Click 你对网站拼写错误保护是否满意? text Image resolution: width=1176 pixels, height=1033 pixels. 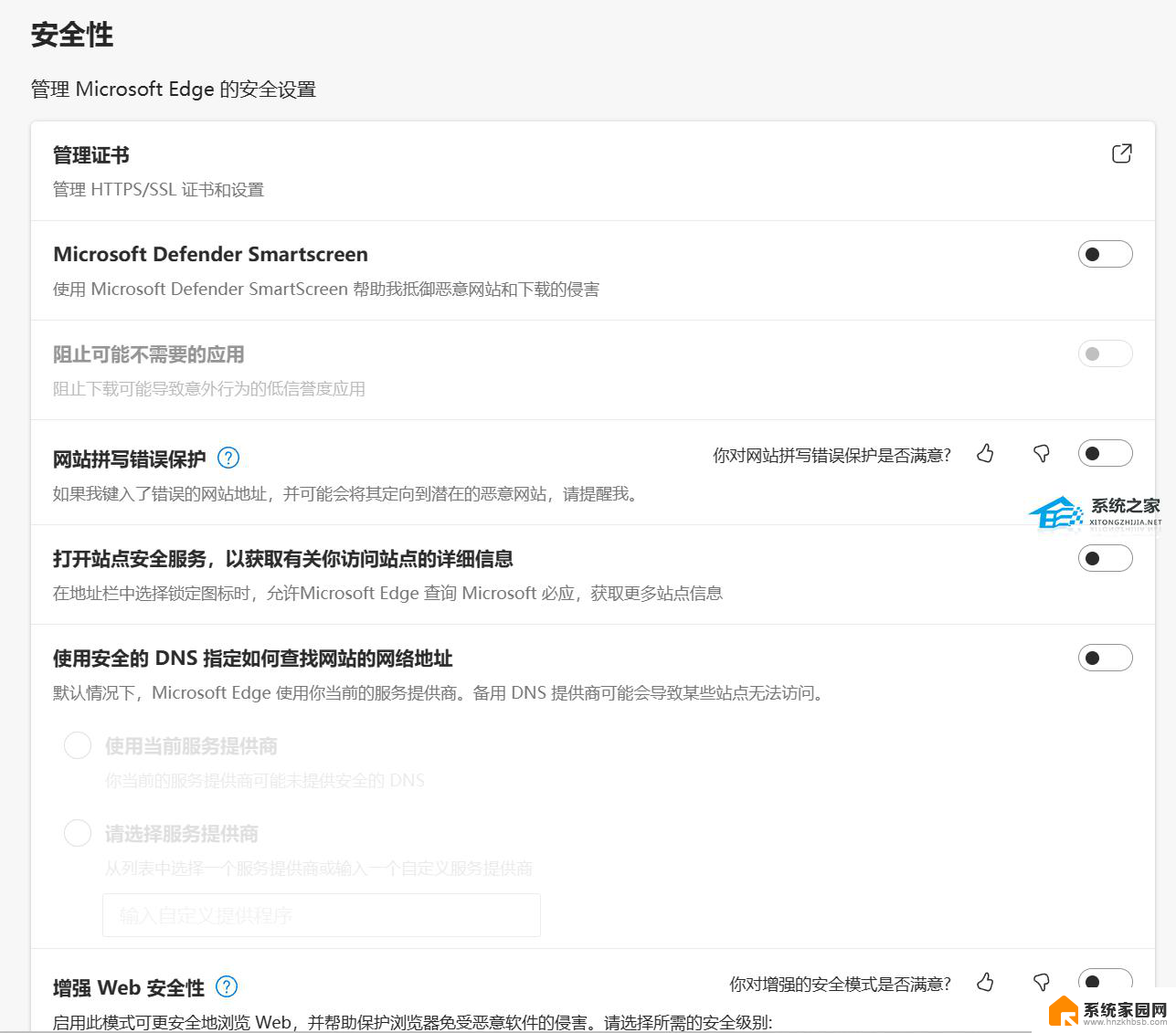[832, 455]
